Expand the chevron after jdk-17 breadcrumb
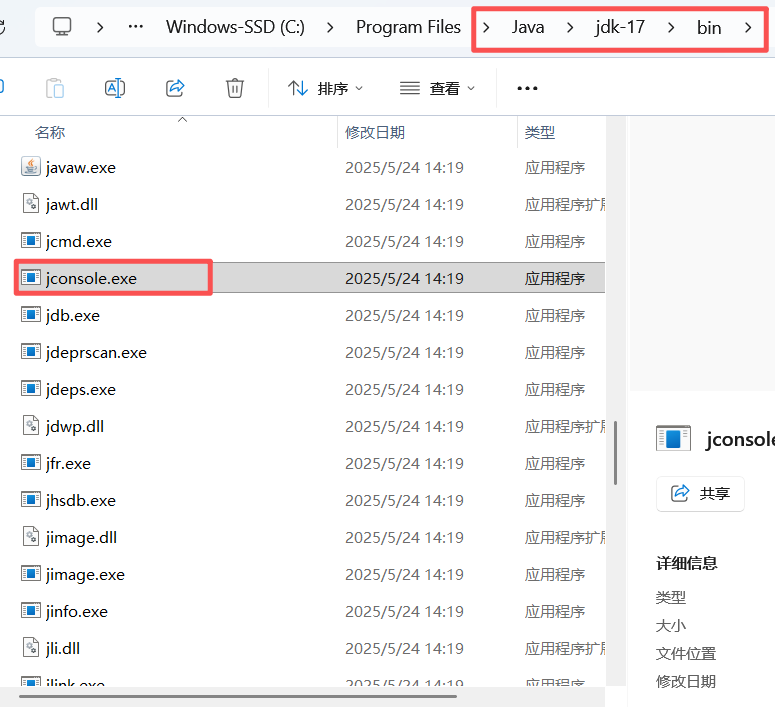Image resolution: width=775 pixels, height=711 pixels. click(671, 27)
